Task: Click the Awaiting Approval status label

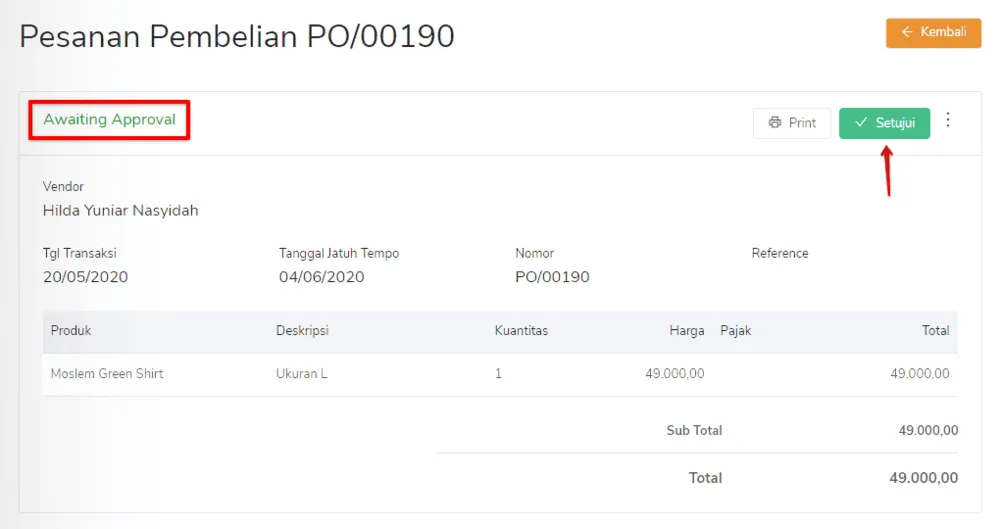Action: pos(109,120)
